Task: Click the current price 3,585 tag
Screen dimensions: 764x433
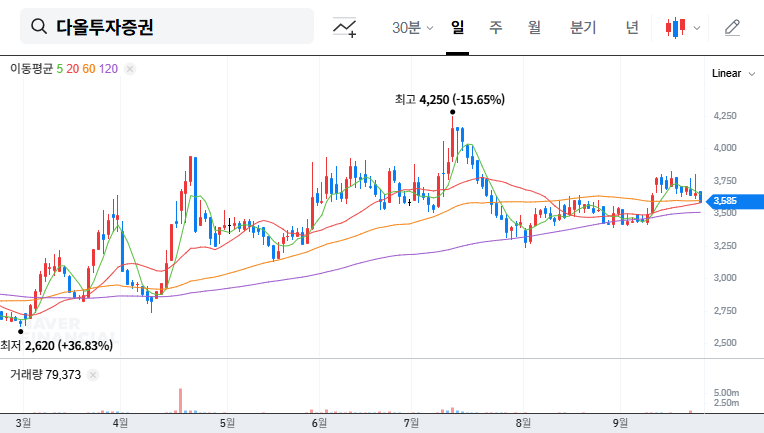Action: tap(734, 201)
